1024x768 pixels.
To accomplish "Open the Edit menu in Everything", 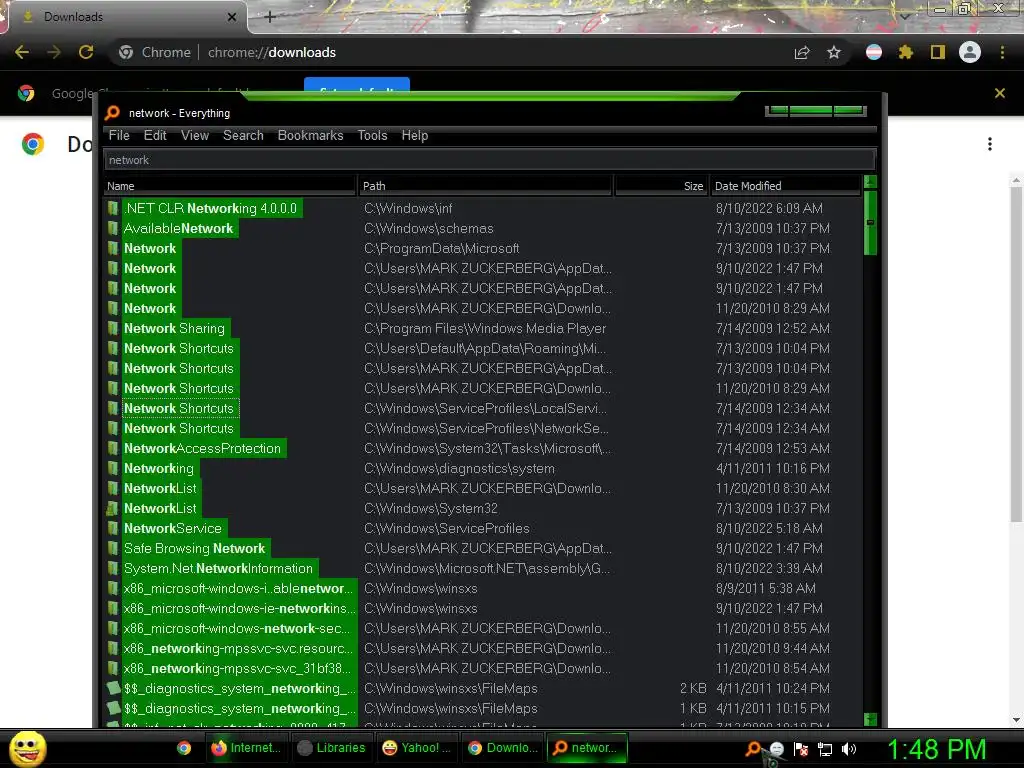I will [155, 135].
